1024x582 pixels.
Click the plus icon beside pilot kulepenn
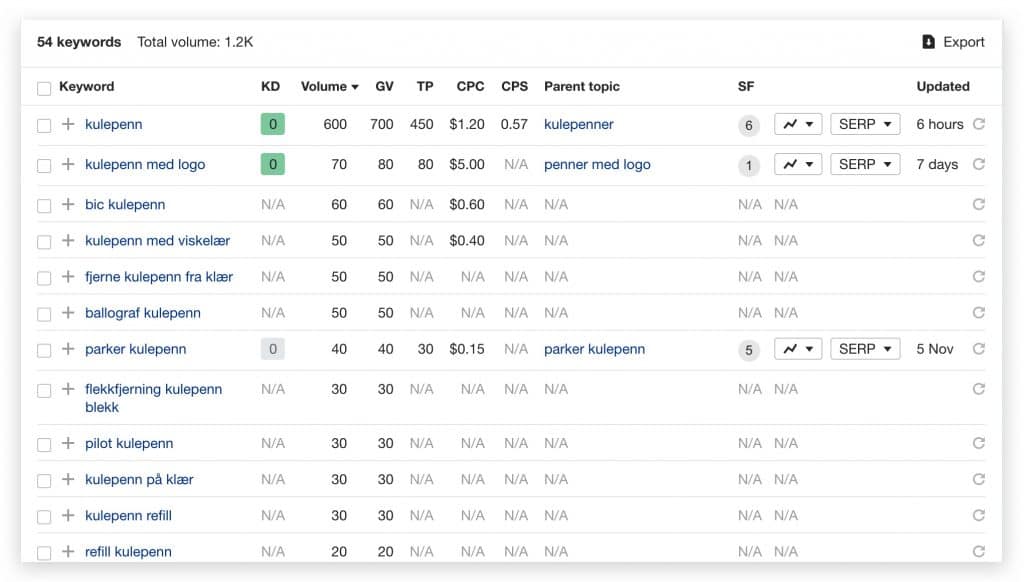tap(68, 443)
